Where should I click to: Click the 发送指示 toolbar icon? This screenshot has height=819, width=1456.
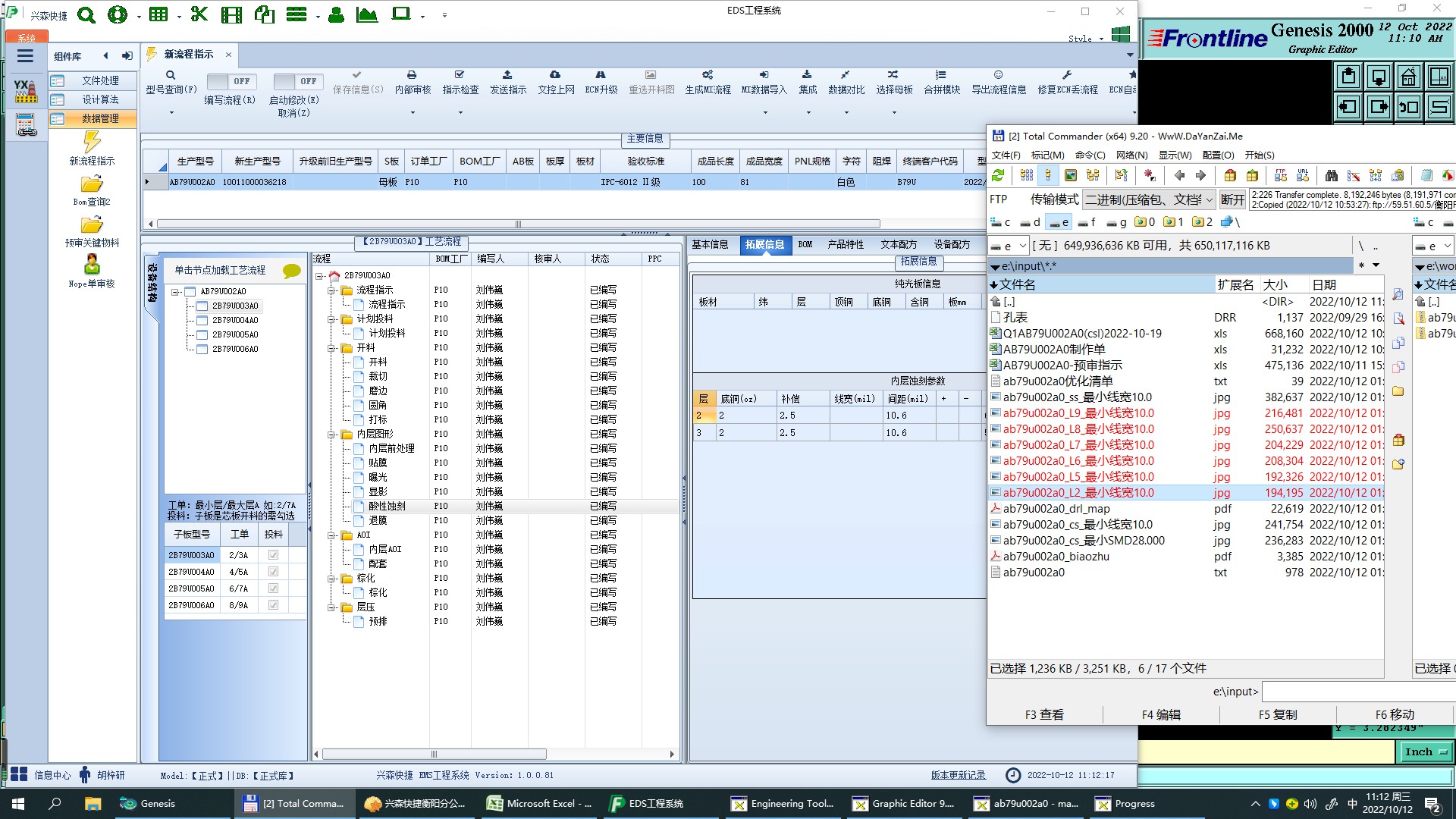[507, 75]
